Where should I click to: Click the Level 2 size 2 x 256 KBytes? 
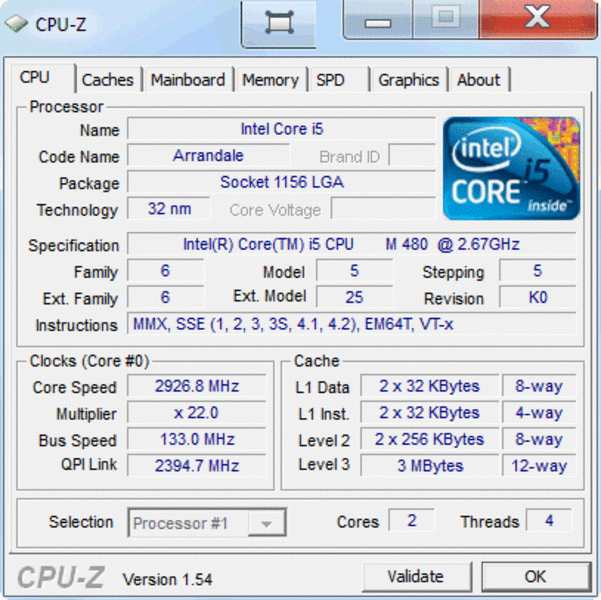(x=430, y=439)
